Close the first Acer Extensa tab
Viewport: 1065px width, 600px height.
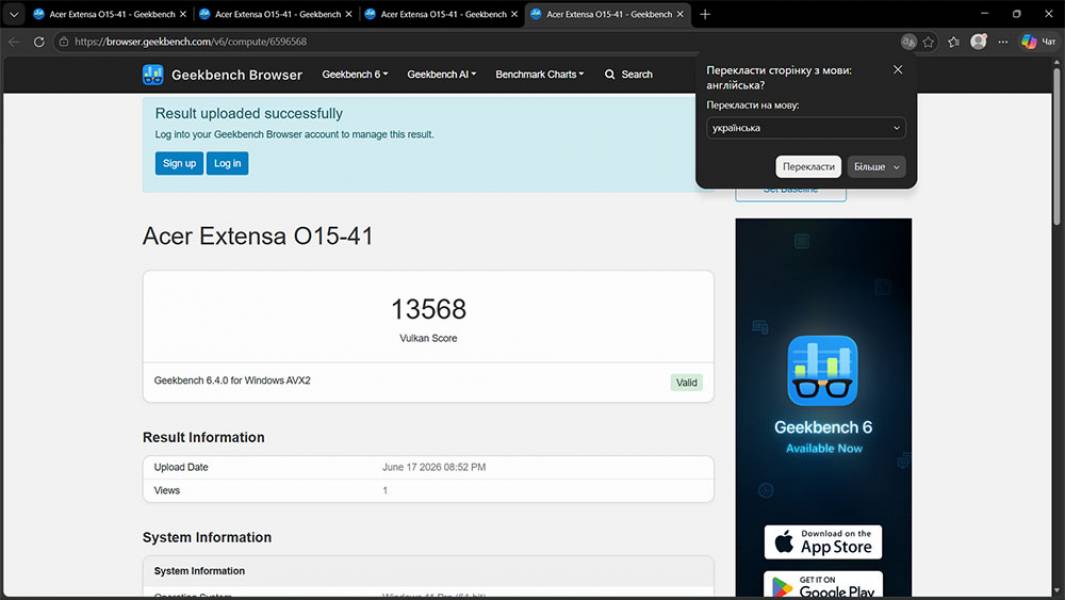pos(183,14)
